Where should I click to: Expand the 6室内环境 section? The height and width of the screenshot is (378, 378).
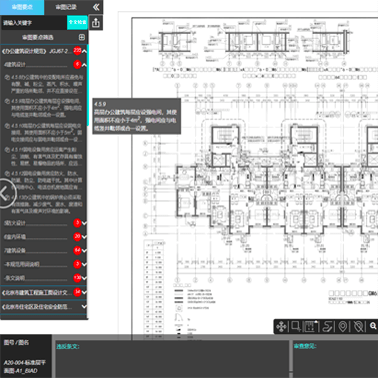pos(84,237)
